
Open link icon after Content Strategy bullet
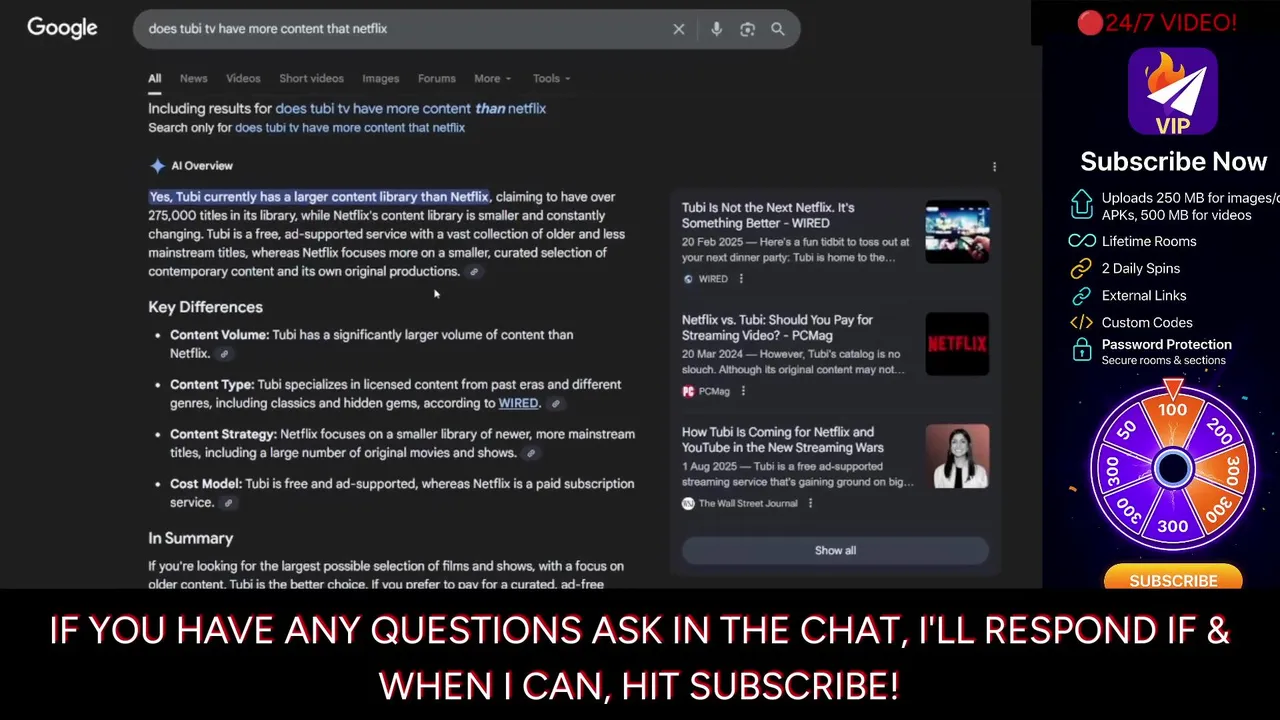coord(531,453)
